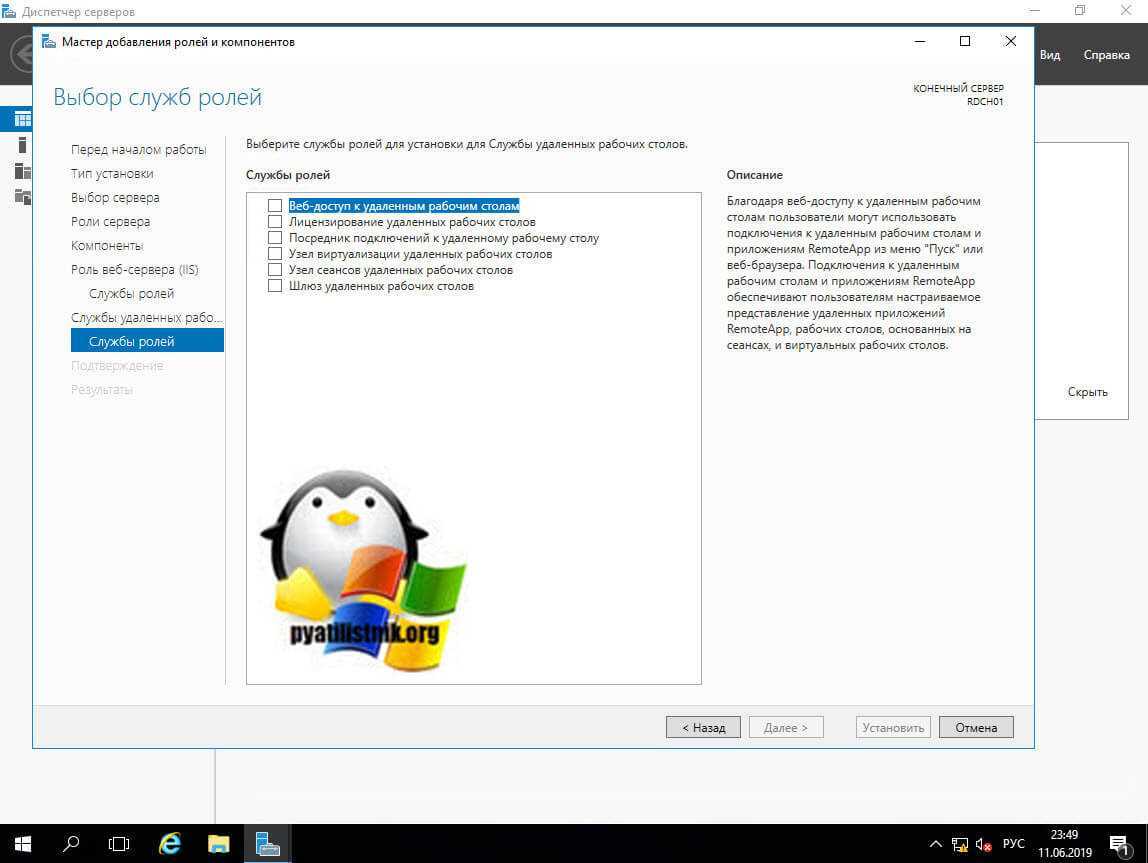Go to the "Роли сервера" wizard step
Image resolution: width=1148 pixels, height=863 pixels.
[110, 221]
